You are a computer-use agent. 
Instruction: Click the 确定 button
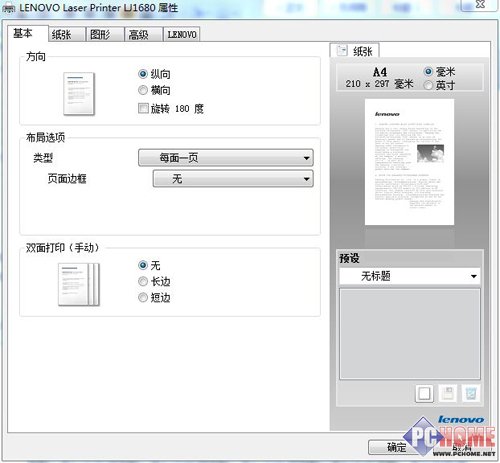pos(397,447)
